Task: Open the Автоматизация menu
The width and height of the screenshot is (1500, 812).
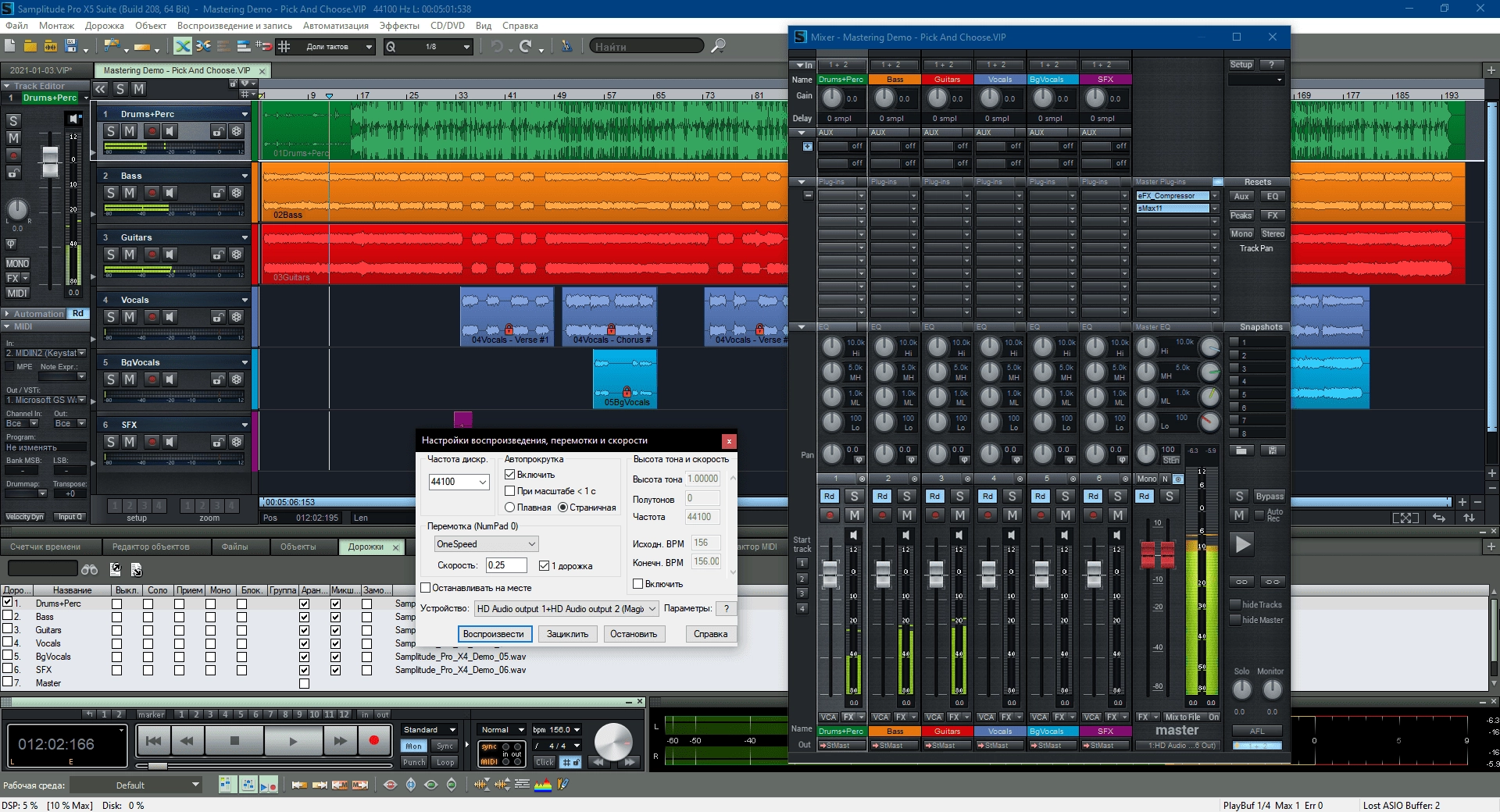Action: pos(335,26)
